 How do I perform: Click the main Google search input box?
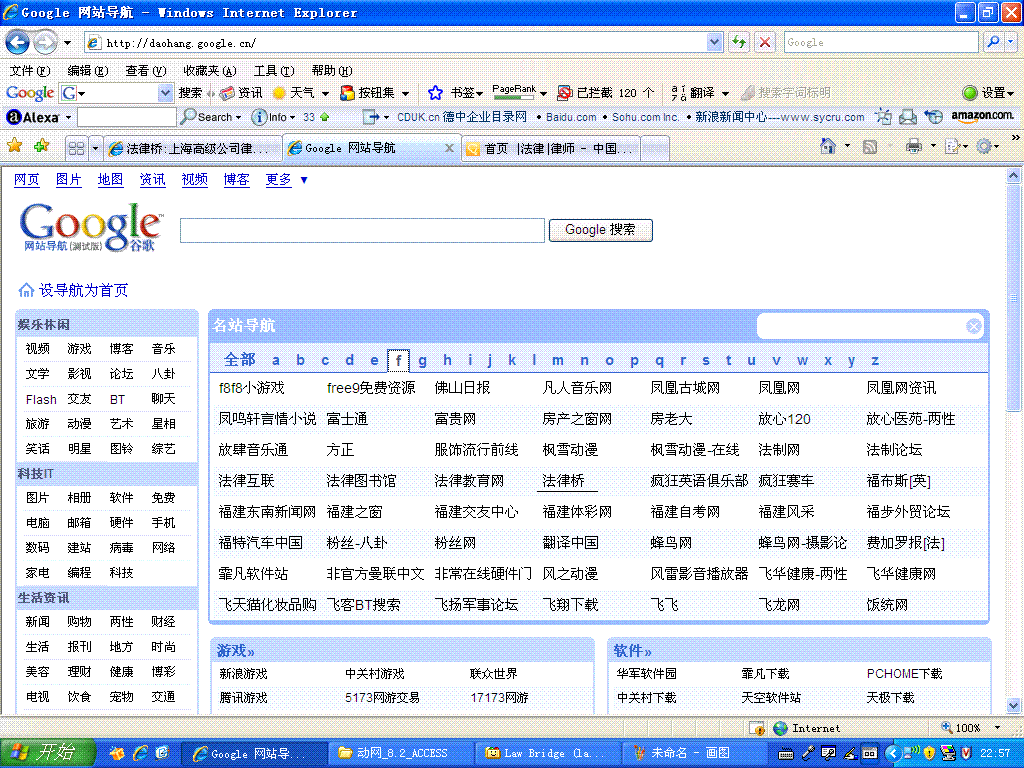[x=362, y=230]
